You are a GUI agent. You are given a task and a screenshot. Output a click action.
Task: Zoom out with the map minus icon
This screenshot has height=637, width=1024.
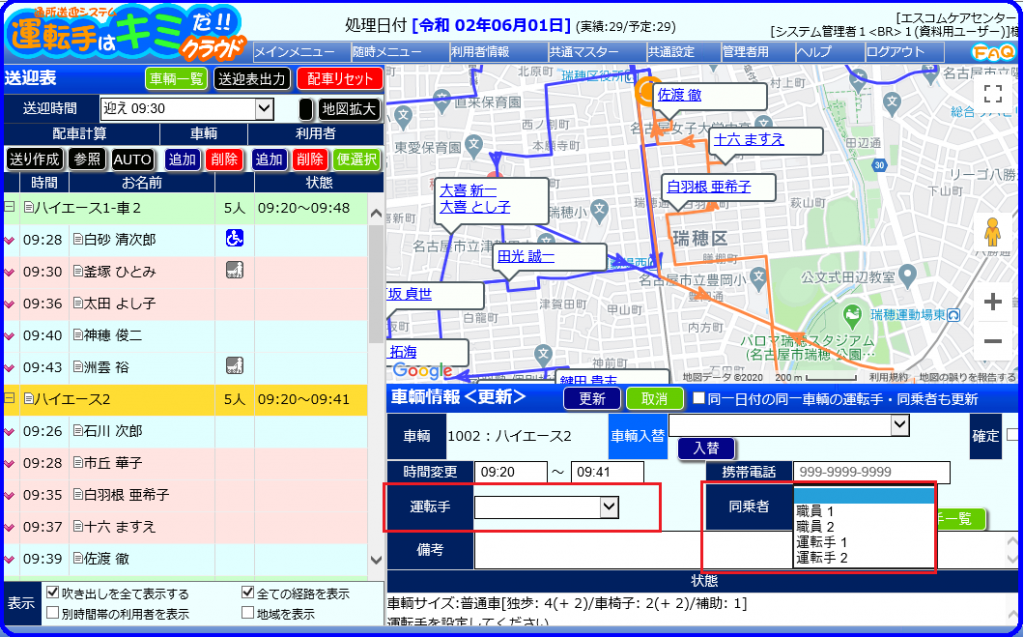click(x=993, y=341)
